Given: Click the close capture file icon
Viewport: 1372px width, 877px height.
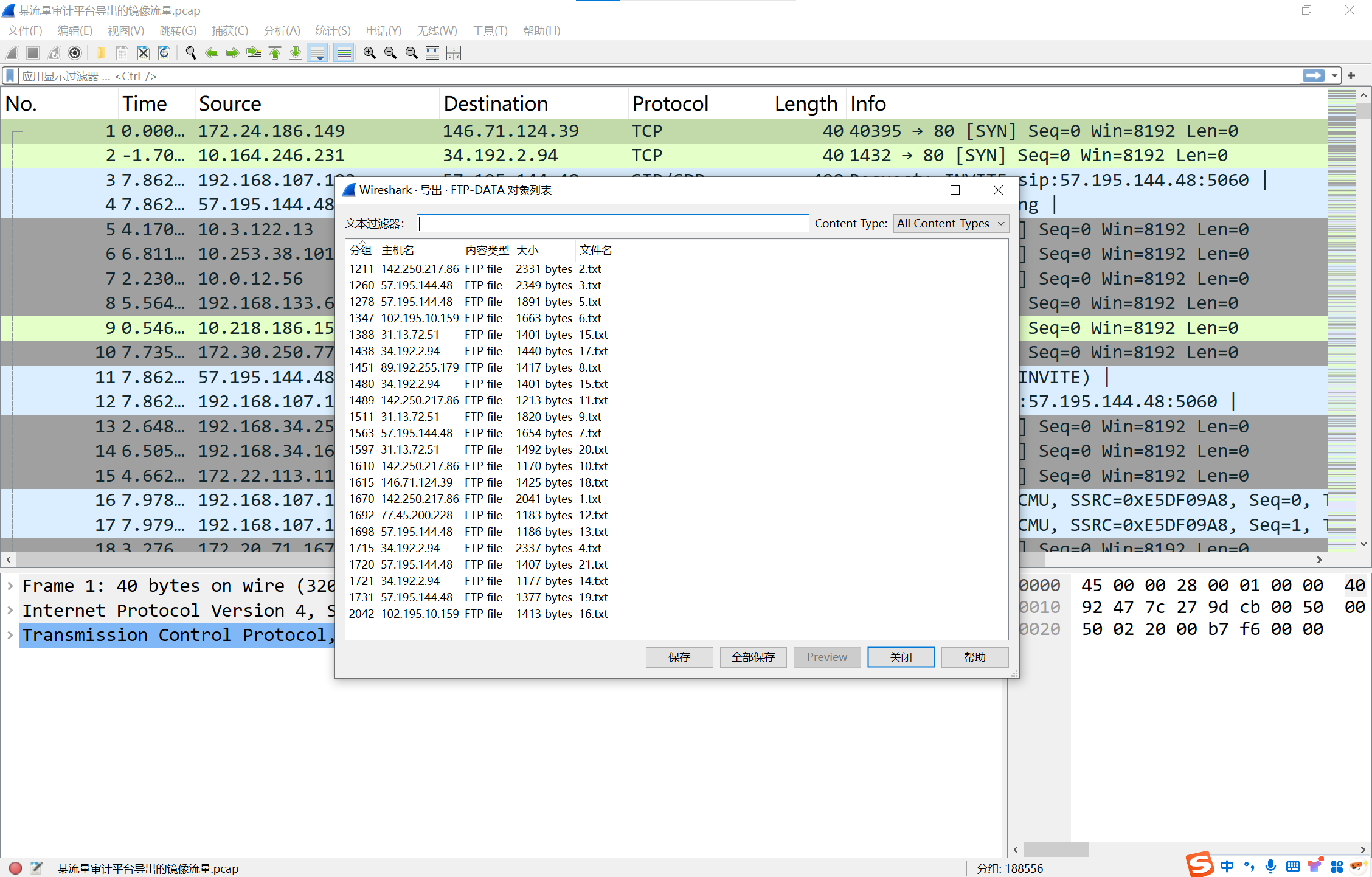Looking at the screenshot, I should tap(144, 54).
